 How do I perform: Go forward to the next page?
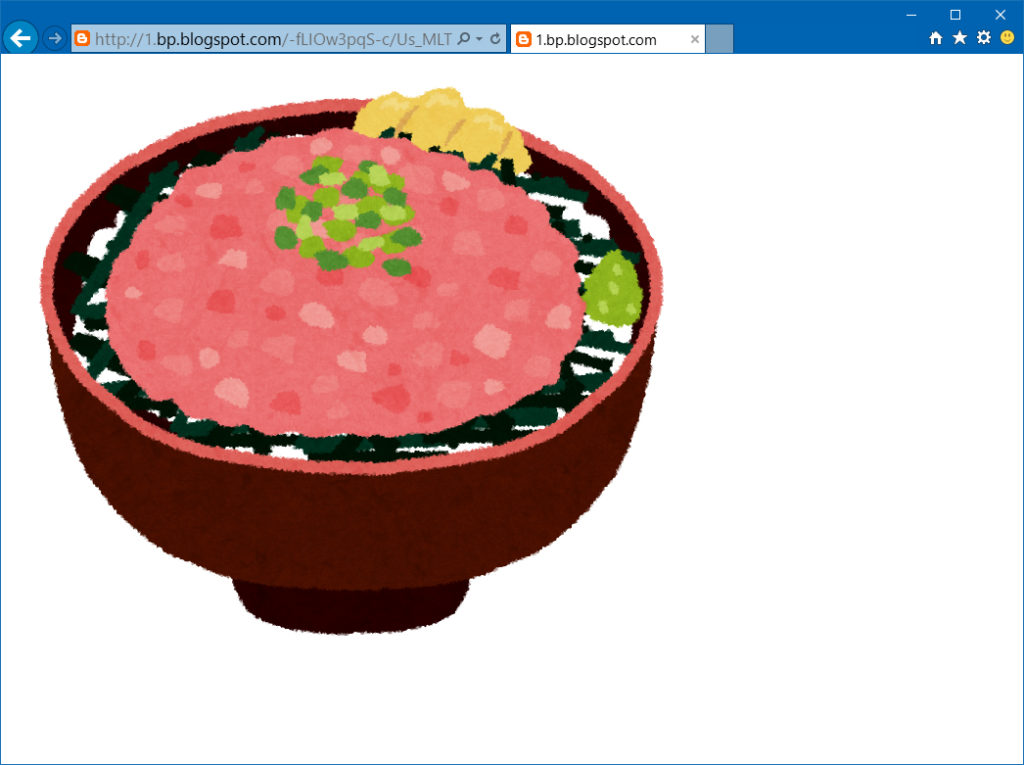(x=54, y=39)
